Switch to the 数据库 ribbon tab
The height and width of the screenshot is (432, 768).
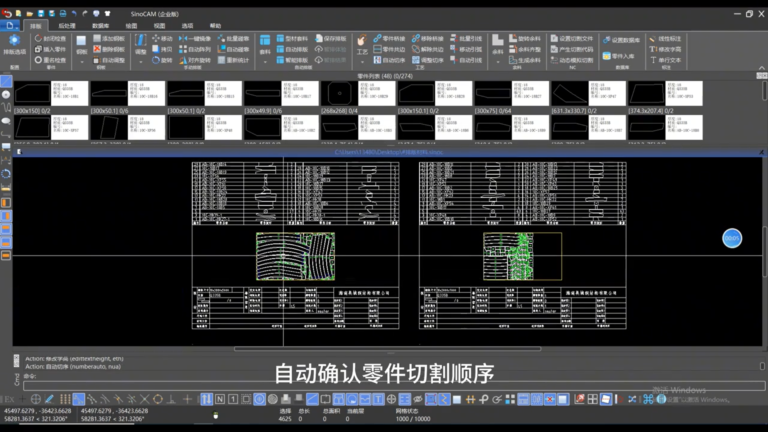tap(100, 26)
